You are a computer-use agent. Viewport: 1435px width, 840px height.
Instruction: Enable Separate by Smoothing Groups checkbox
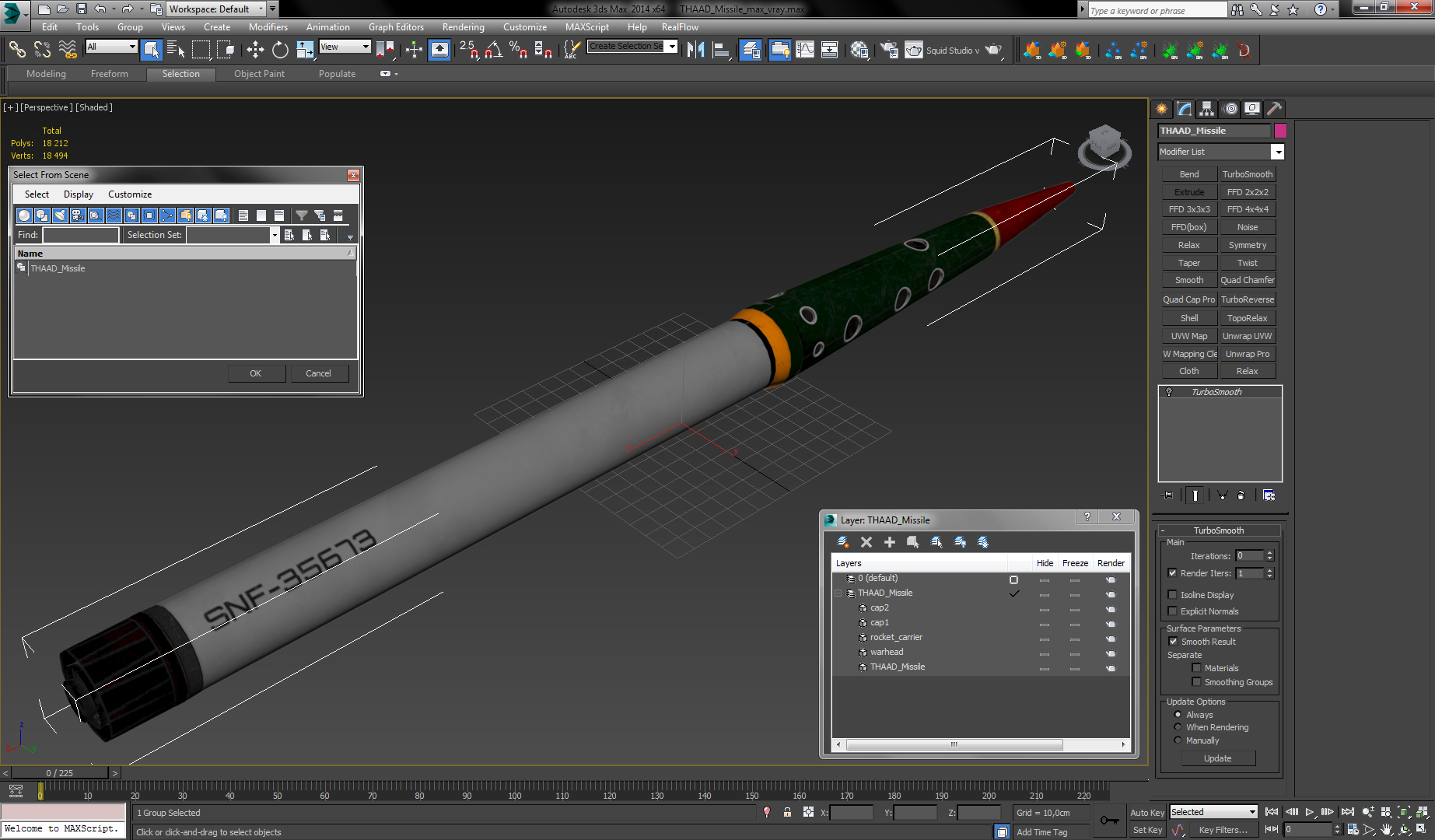[1196, 682]
